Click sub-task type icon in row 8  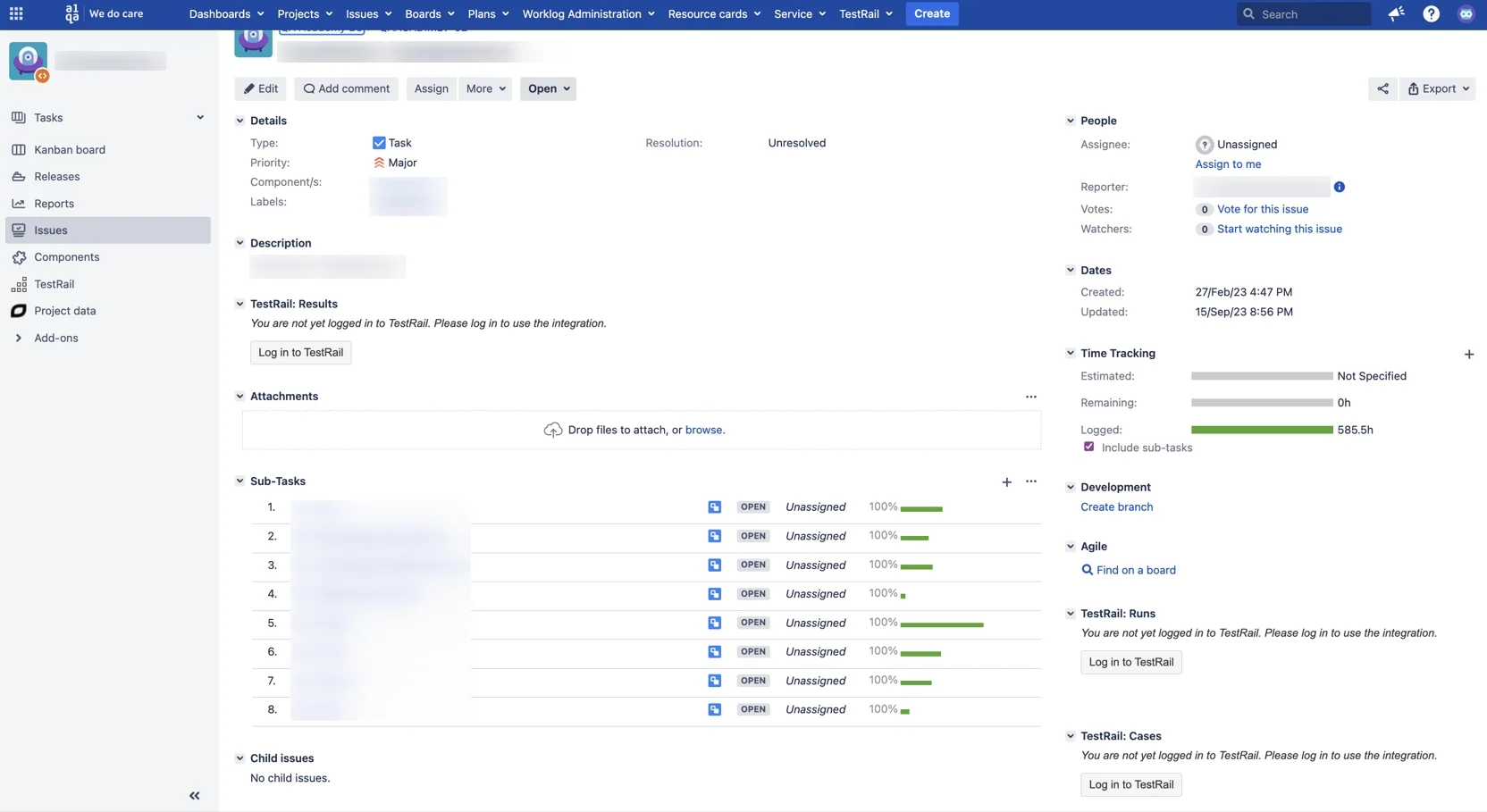714,709
